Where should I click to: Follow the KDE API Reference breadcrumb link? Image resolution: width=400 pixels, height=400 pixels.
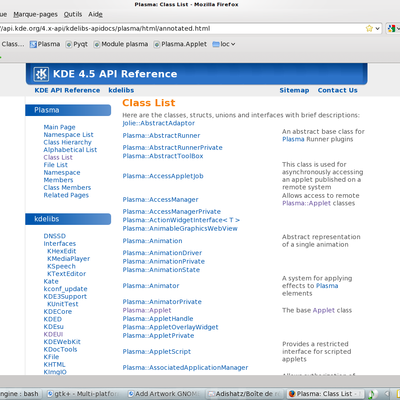67,90
